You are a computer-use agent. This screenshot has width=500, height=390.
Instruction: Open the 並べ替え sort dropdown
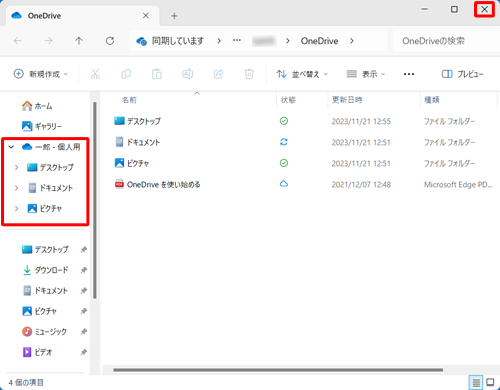tap(302, 74)
